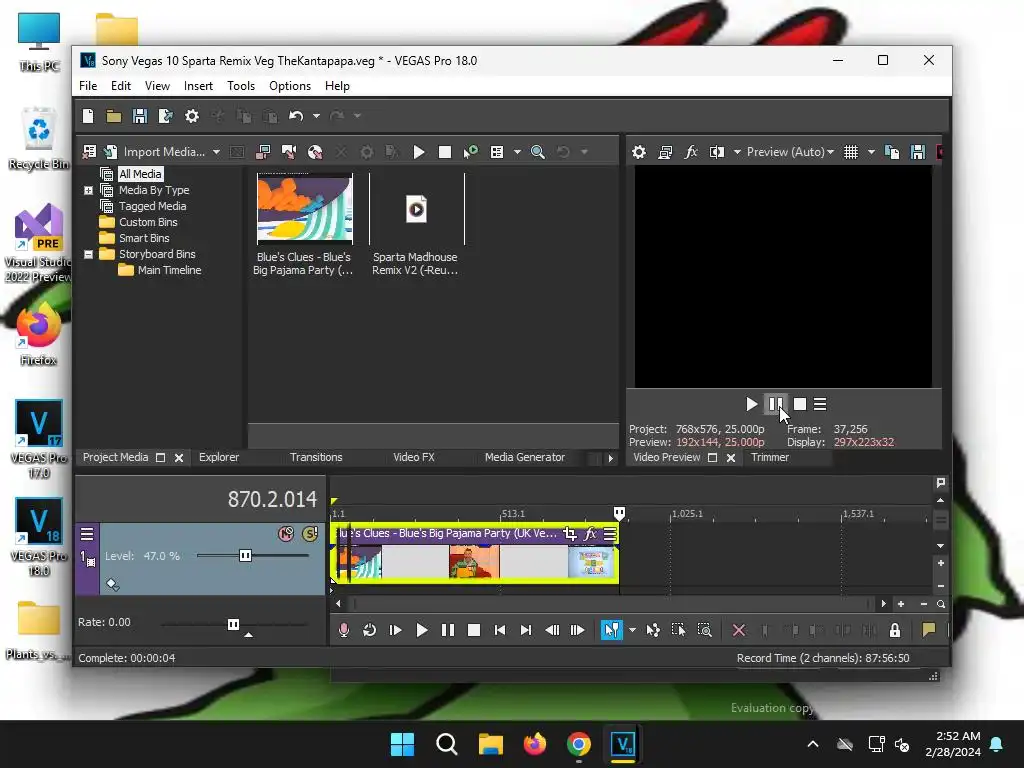Select All Media in the bin tree
Screen dimensions: 1024x768
(140, 174)
